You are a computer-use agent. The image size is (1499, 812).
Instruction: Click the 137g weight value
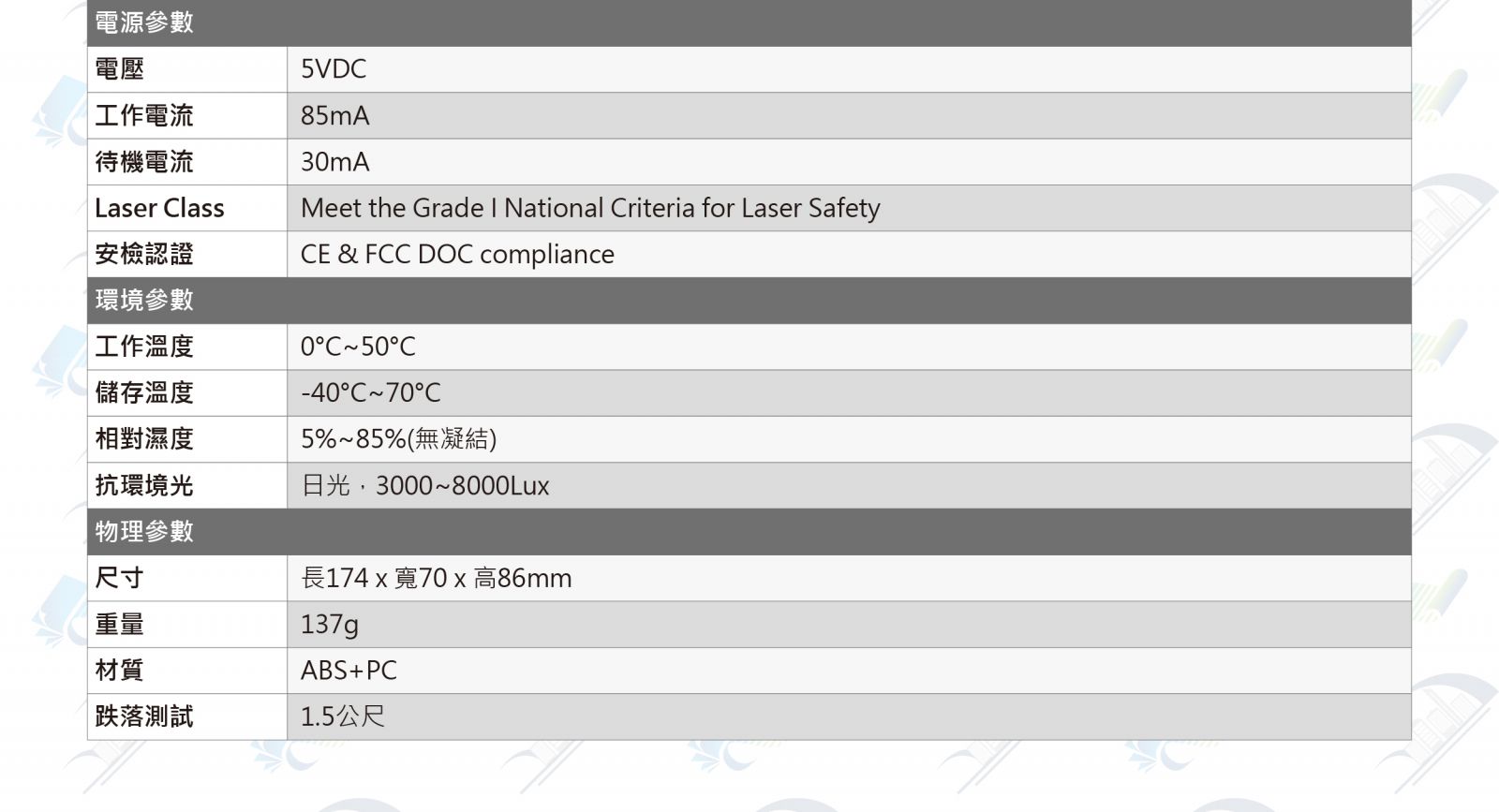pyautogui.click(x=329, y=625)
